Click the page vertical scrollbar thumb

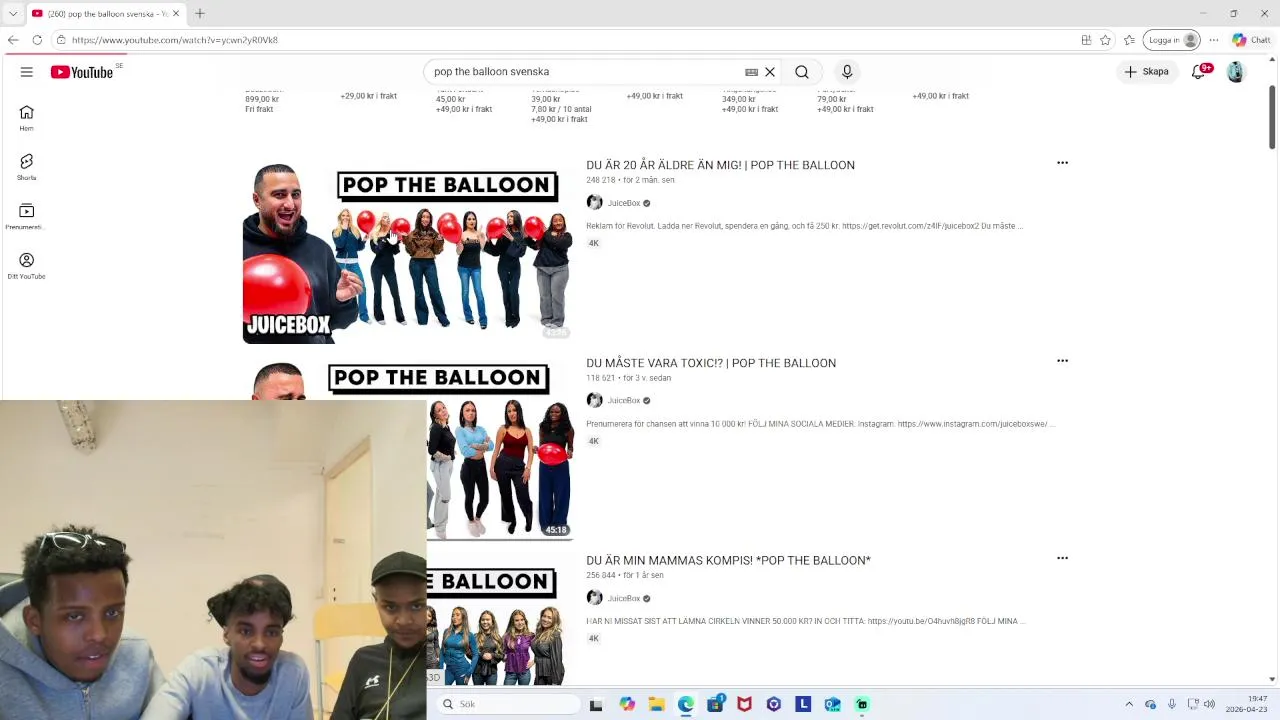click(1272, 118)
